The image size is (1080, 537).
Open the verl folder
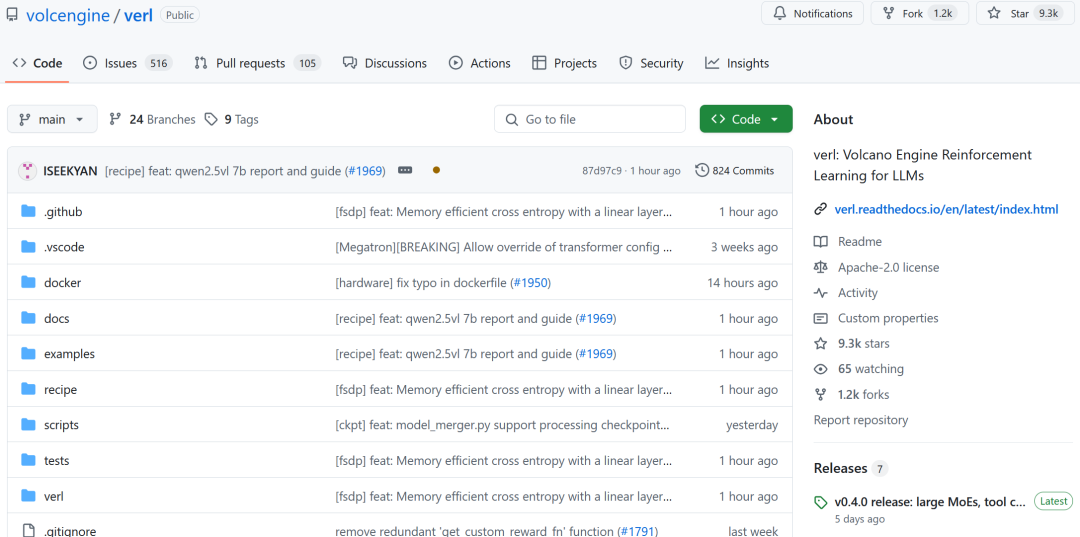(x=54, y=496)
